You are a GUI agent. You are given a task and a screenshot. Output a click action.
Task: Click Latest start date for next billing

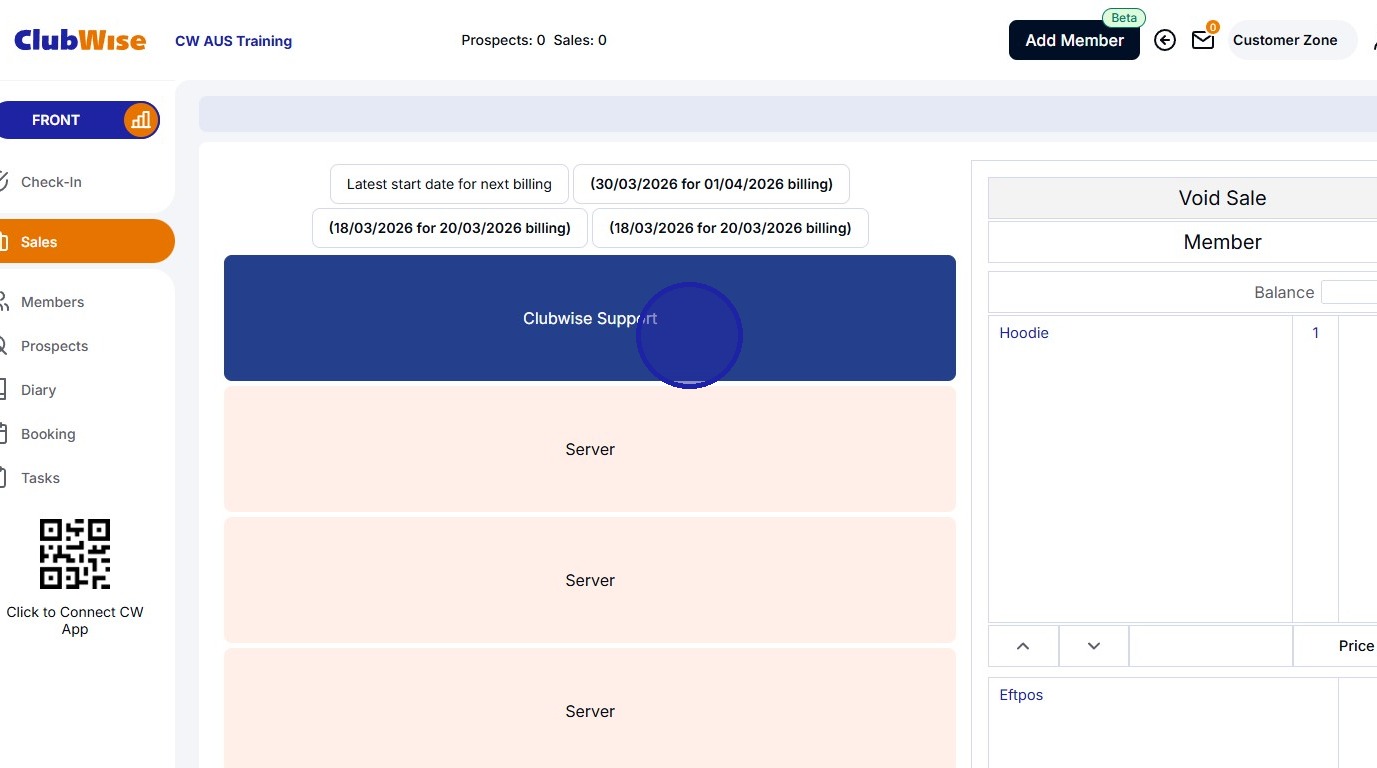(x=449, y=184)
